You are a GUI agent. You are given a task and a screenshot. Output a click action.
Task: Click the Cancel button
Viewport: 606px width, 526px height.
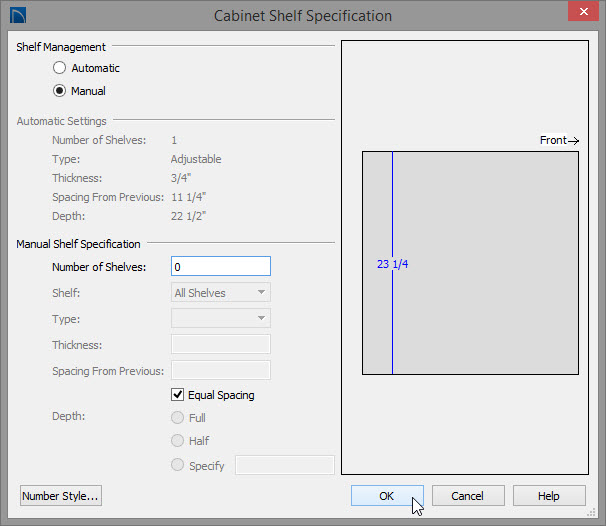pyautogui.click(x=468, y=496)
